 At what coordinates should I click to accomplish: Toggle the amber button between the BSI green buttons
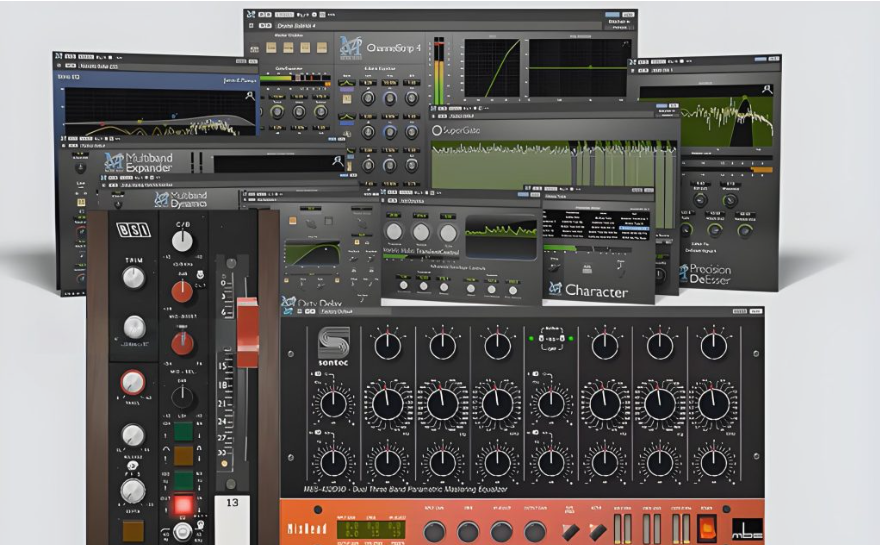point(183,456)
